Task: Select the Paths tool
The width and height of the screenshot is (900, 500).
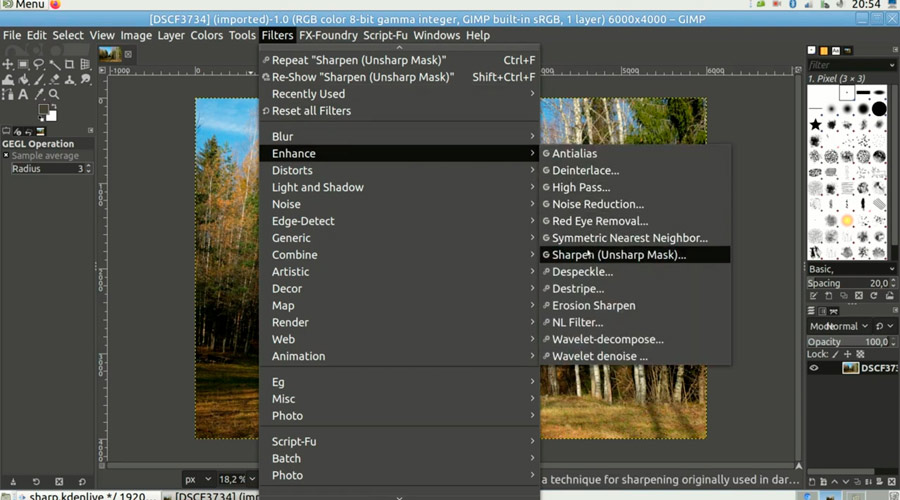Action: (x=7, y=94)
